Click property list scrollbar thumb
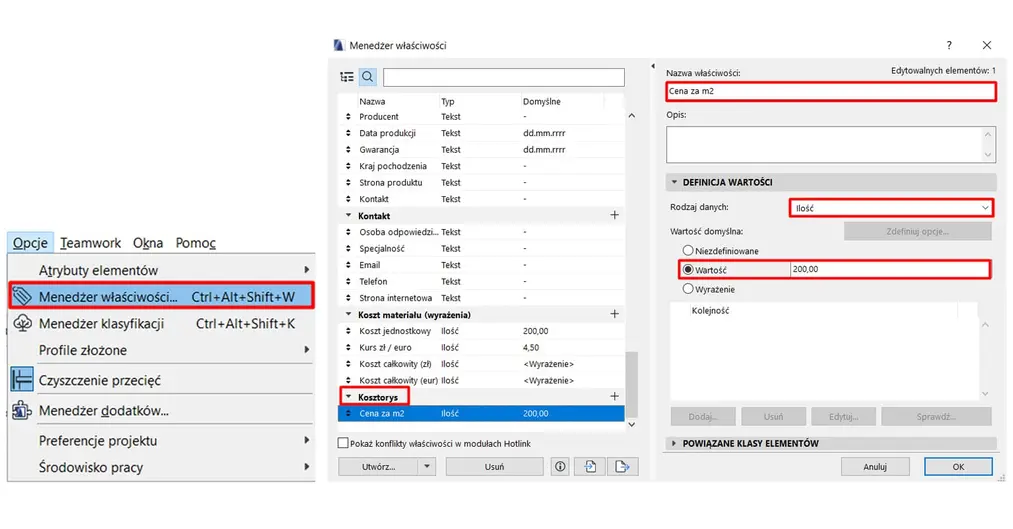 coord(632,384)
